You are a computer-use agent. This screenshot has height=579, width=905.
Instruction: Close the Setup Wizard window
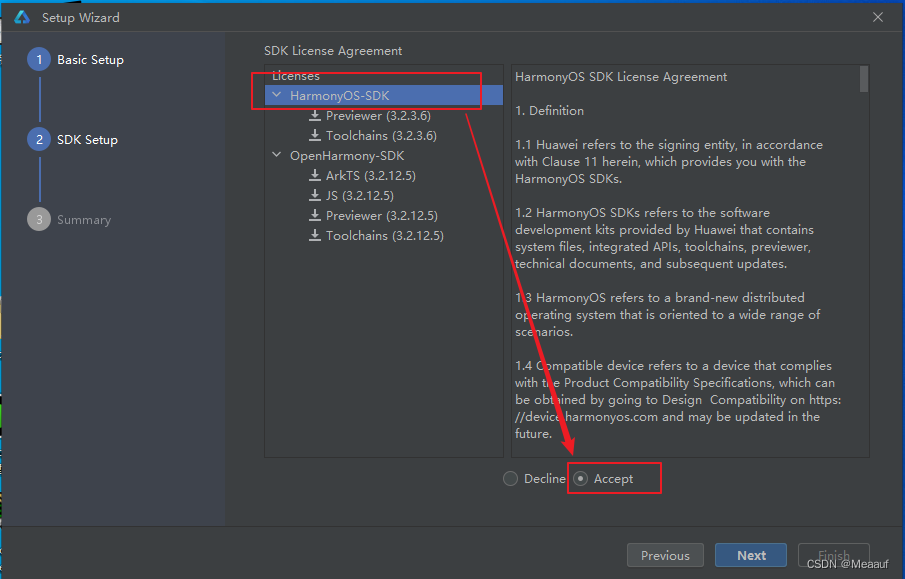click(878, 17)
